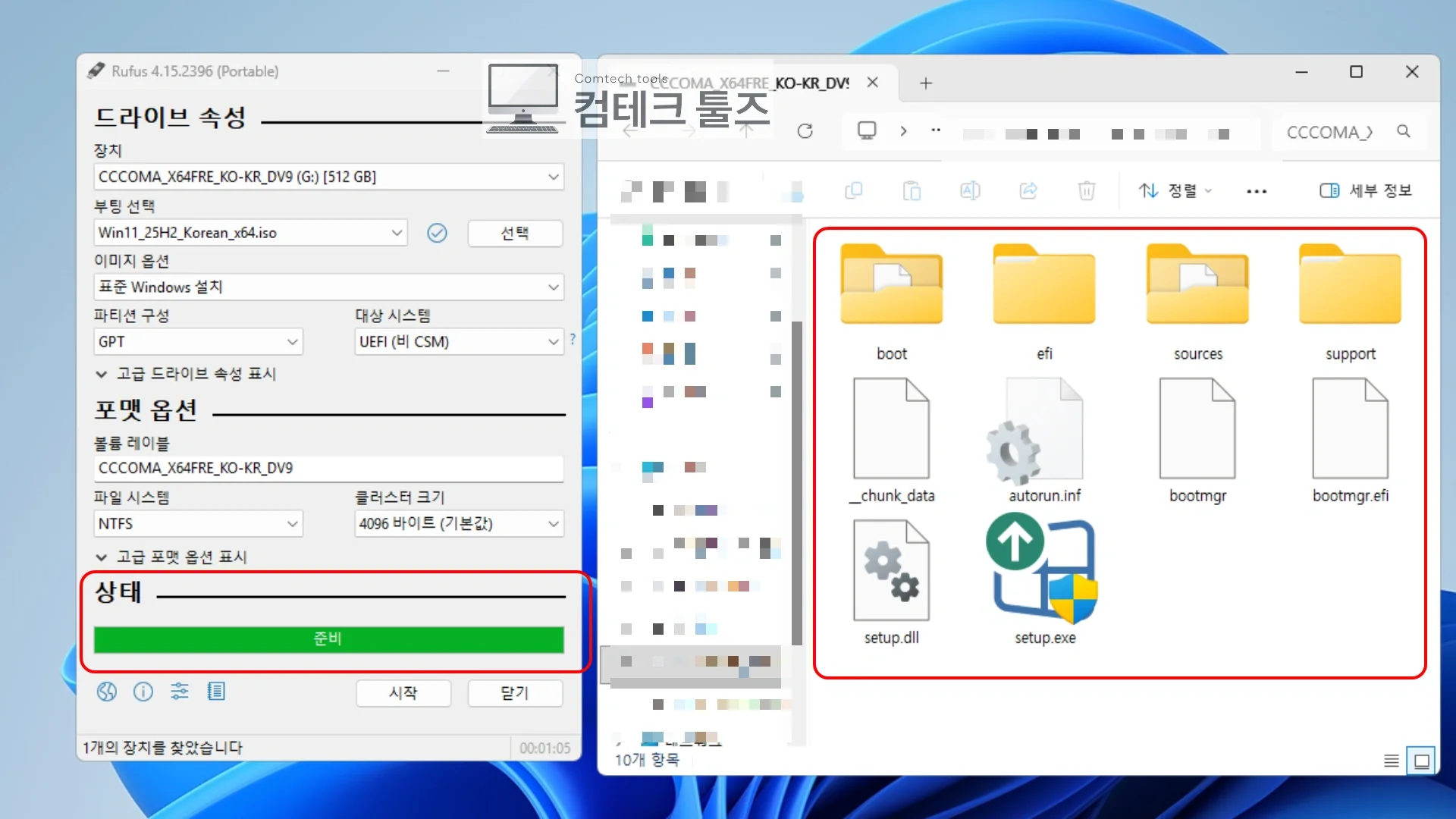1456x819 pixels.
Task: Click the Explorer share toolbar icon
Action: pos(1028,190)
